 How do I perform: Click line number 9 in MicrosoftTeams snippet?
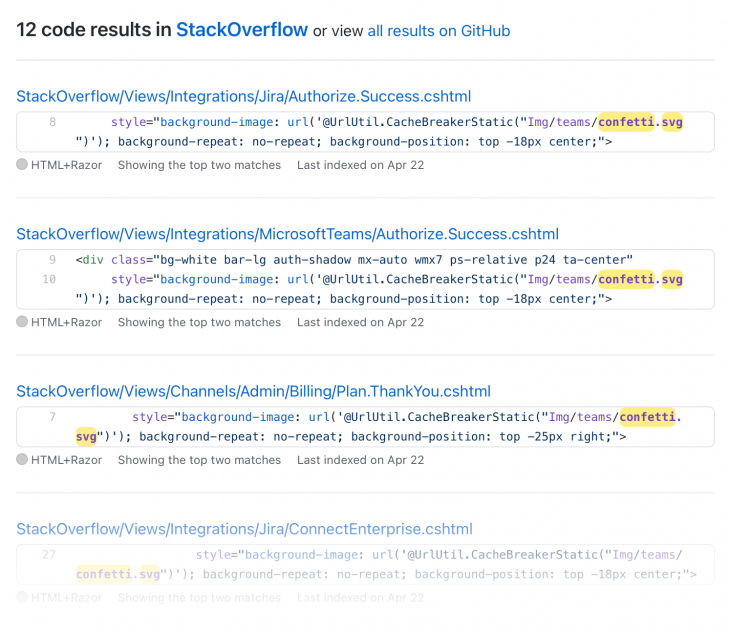point(52,260)
